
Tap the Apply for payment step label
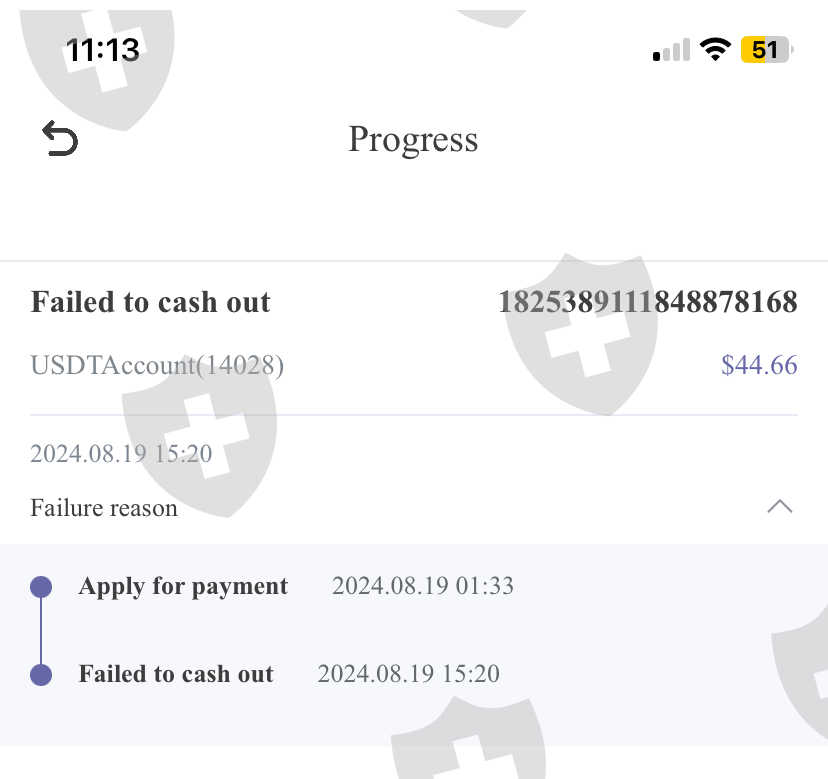click(x=183, y=586)
